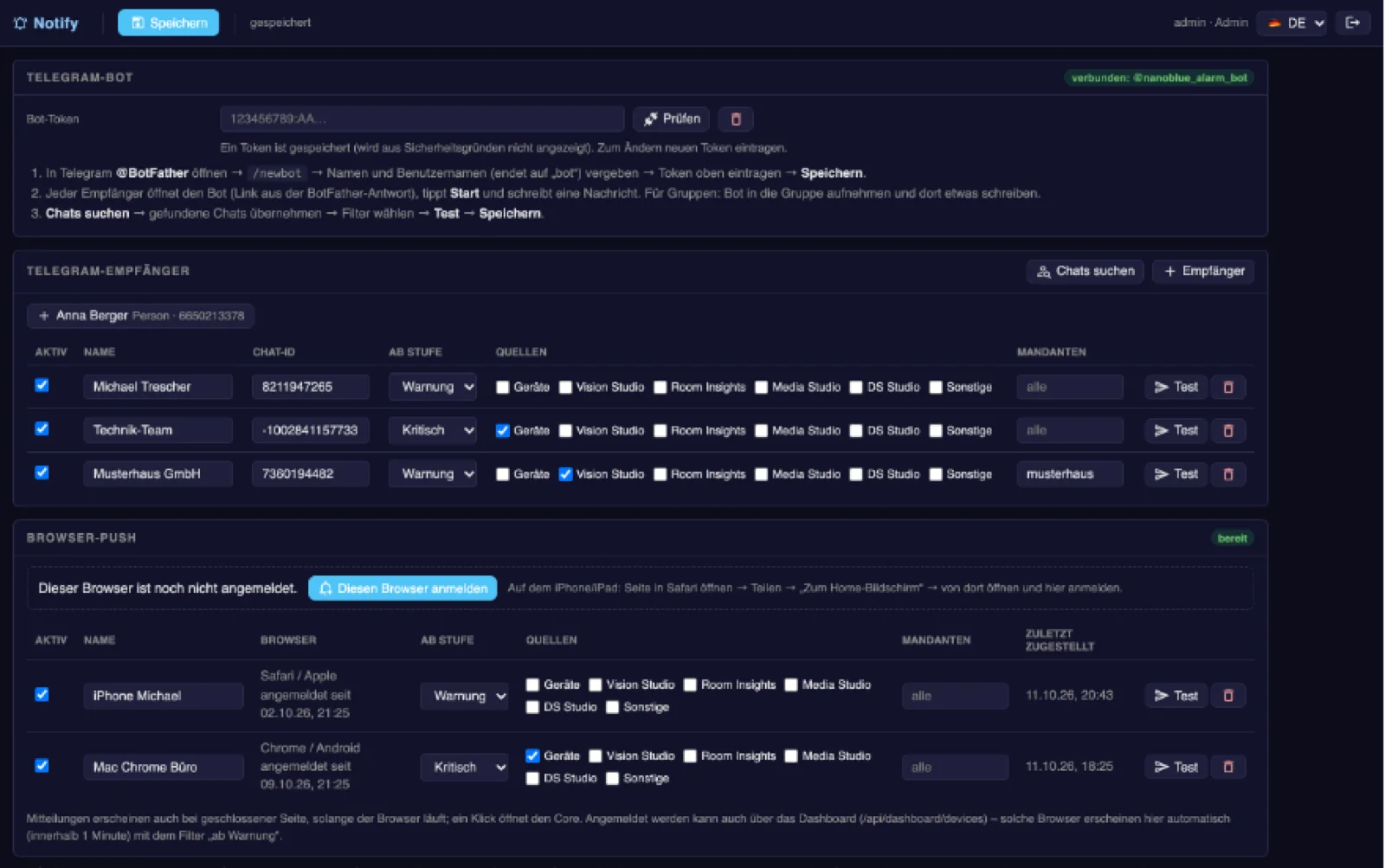Uncheck Vision Studio for Musterhaus GmbH
This screenshot has width=1385, height=868.
565,474
